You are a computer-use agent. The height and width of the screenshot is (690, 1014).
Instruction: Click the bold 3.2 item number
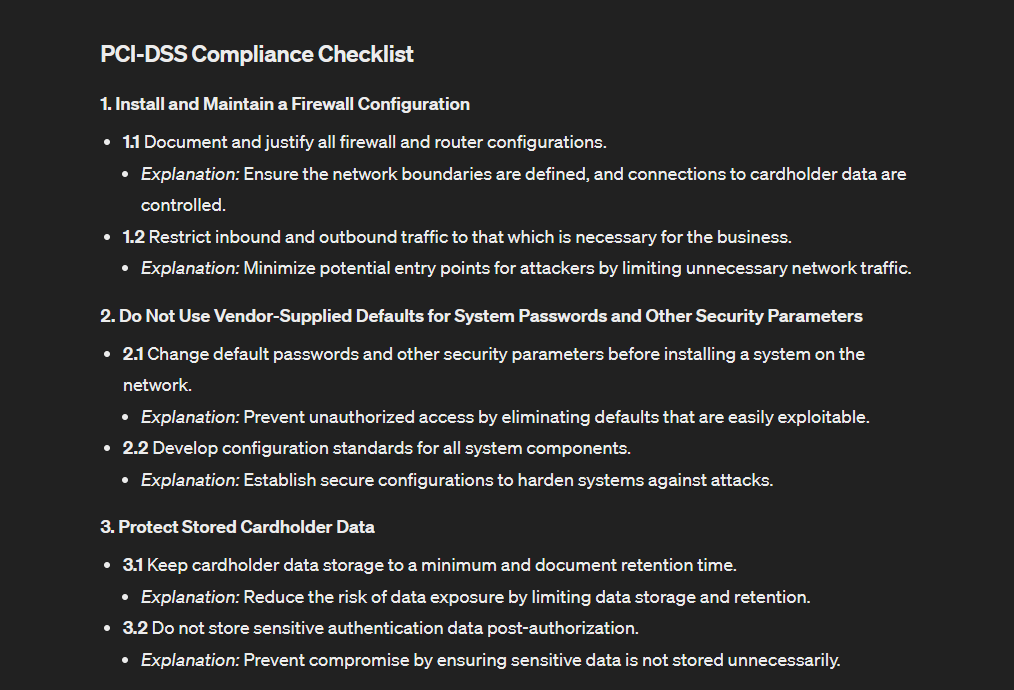135,628
